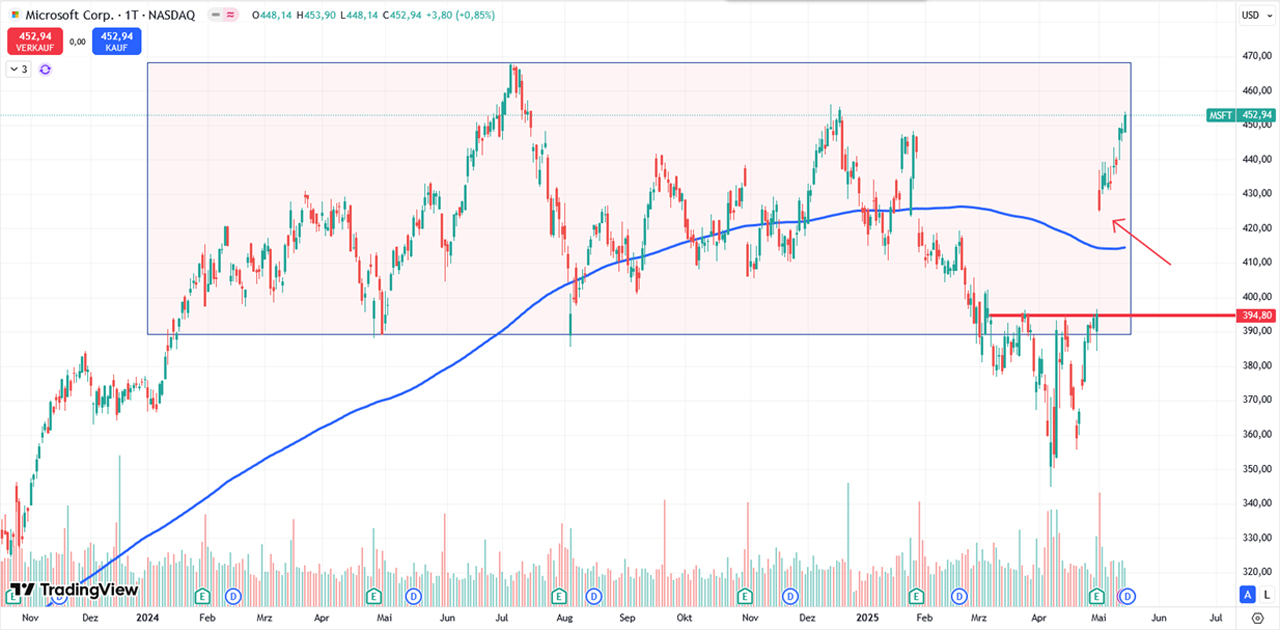Open the earnings E marker by Feb 2024
This screenshot has width=1280, height=630.
(203, 596)
